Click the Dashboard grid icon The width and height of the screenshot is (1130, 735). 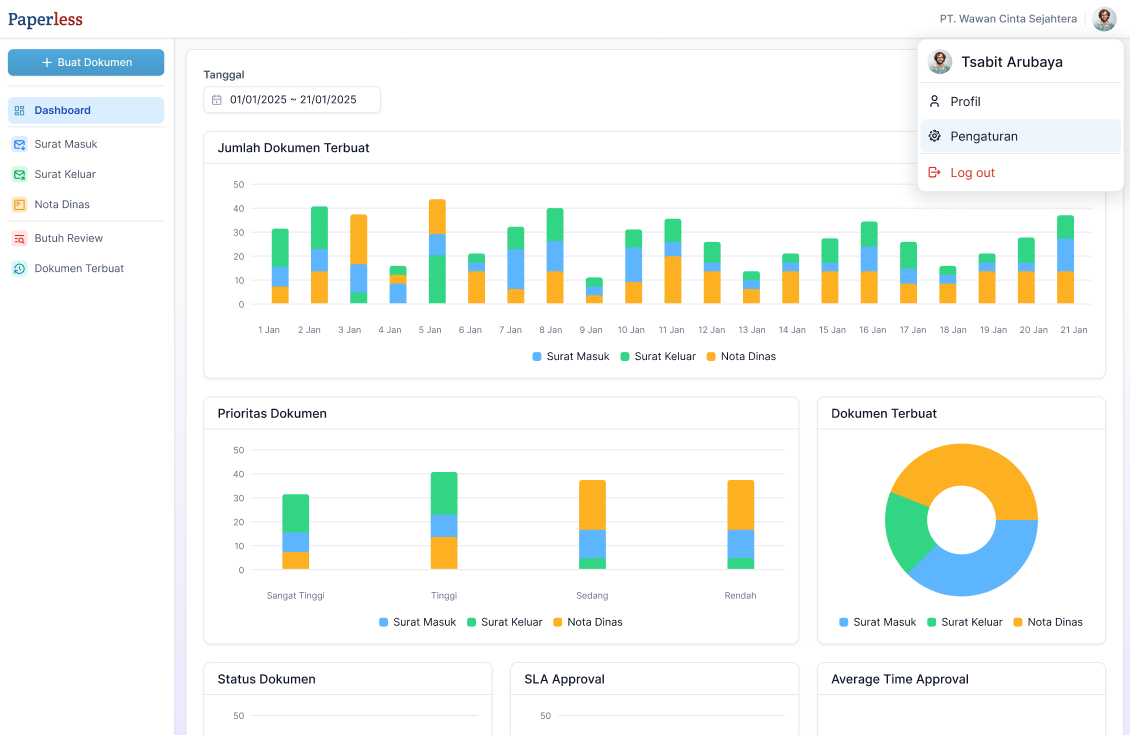coord(19,110)
